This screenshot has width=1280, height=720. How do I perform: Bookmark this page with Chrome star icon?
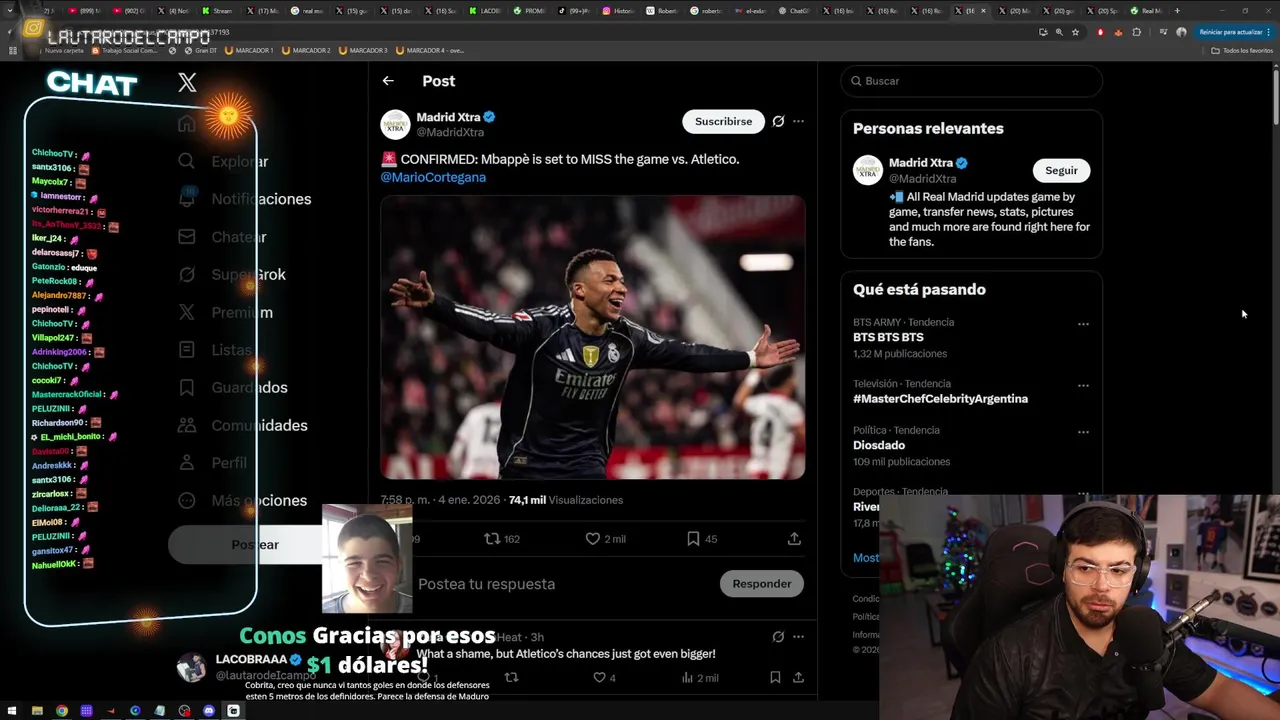tap(1075, 32)
